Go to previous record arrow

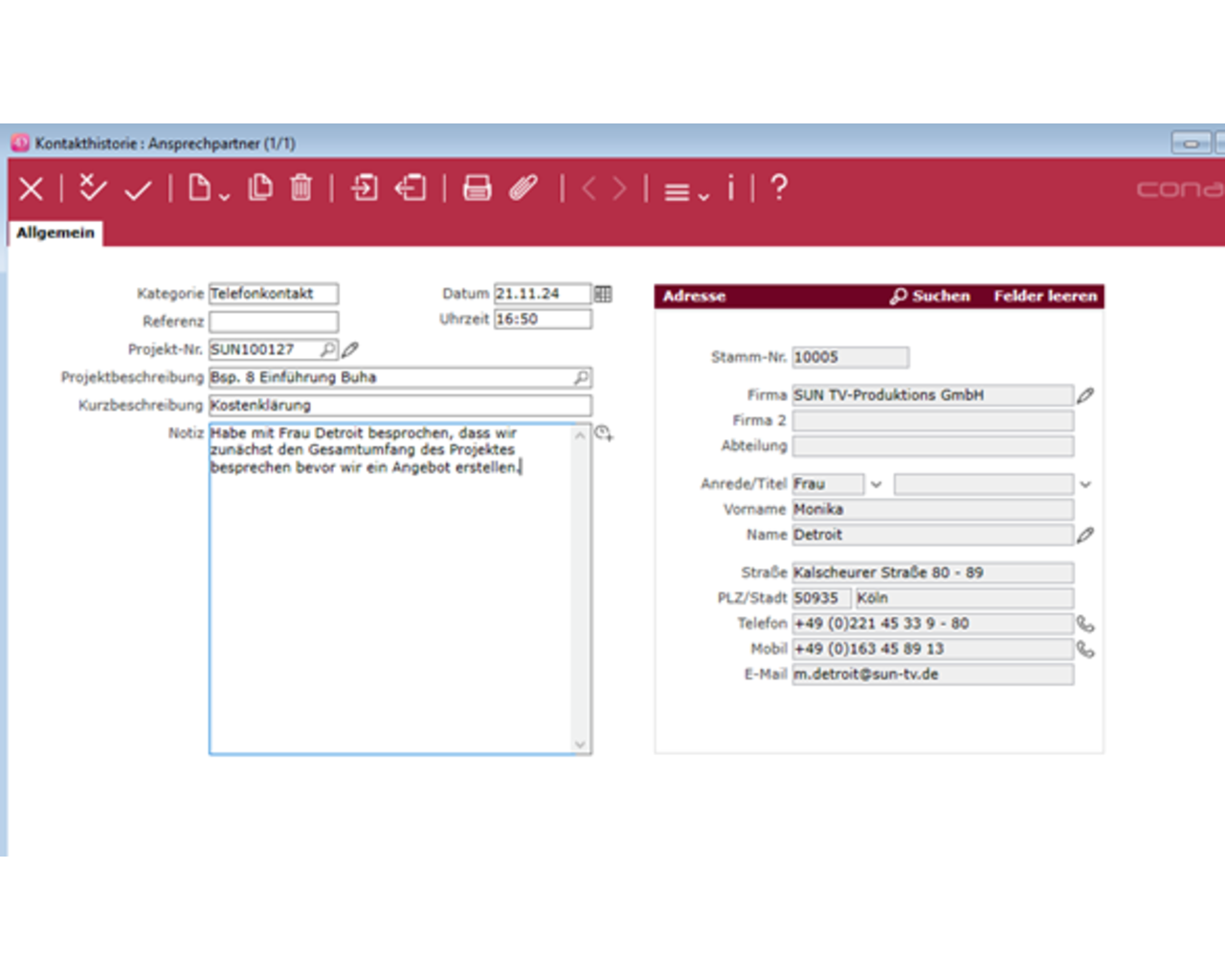tap(589, 189)
